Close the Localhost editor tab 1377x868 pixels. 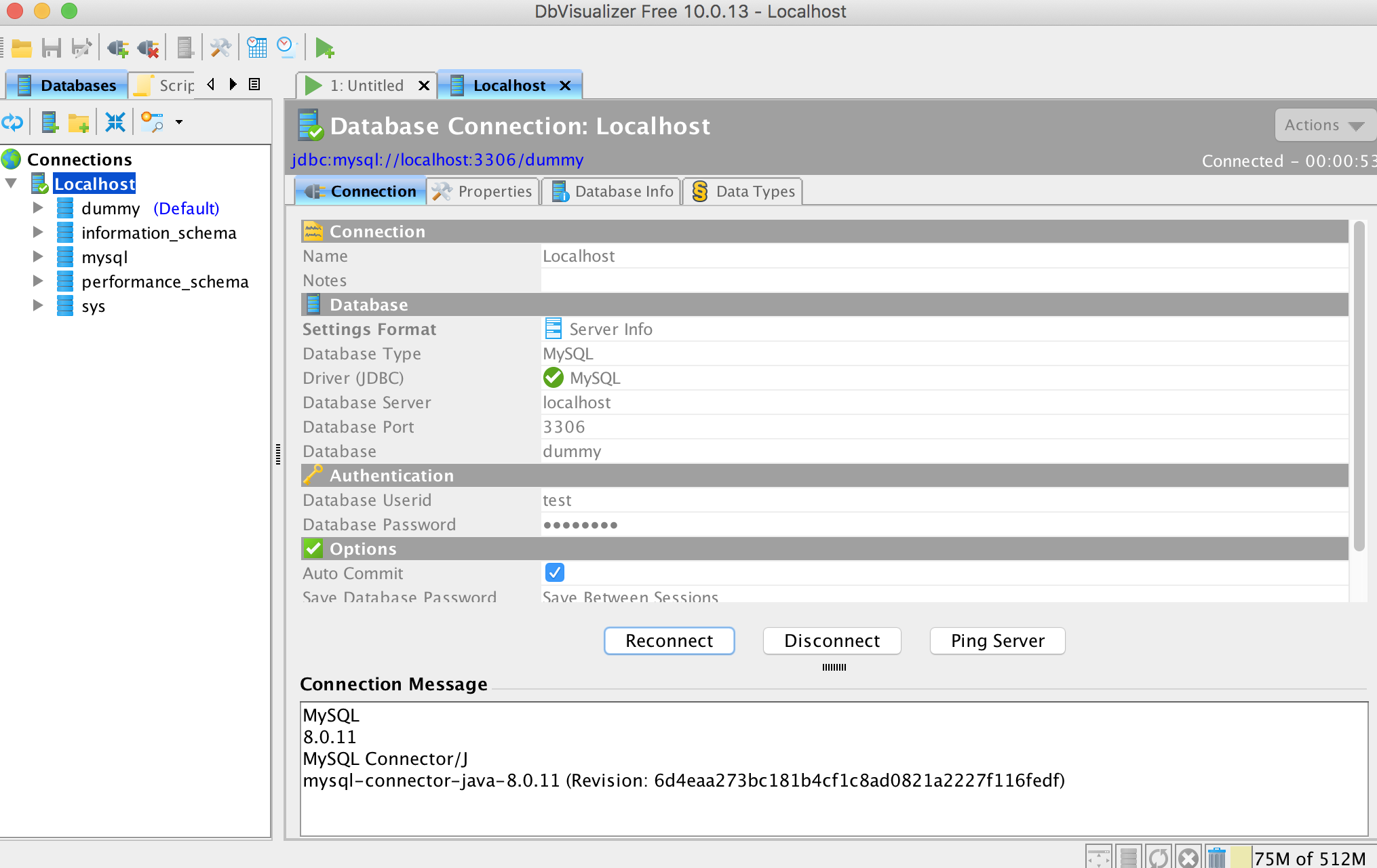click(565, 85)
